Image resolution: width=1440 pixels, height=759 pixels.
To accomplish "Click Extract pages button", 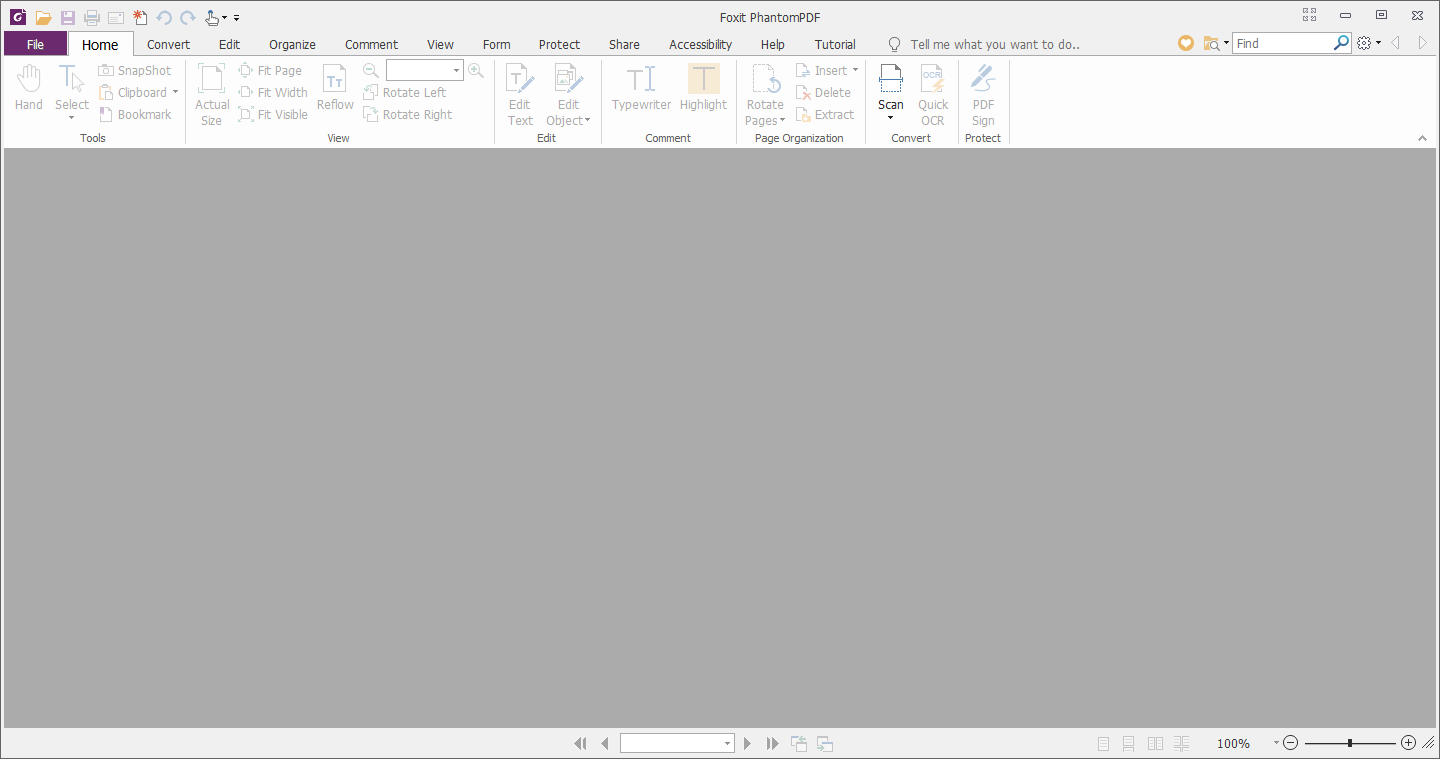I will point(825,115).
